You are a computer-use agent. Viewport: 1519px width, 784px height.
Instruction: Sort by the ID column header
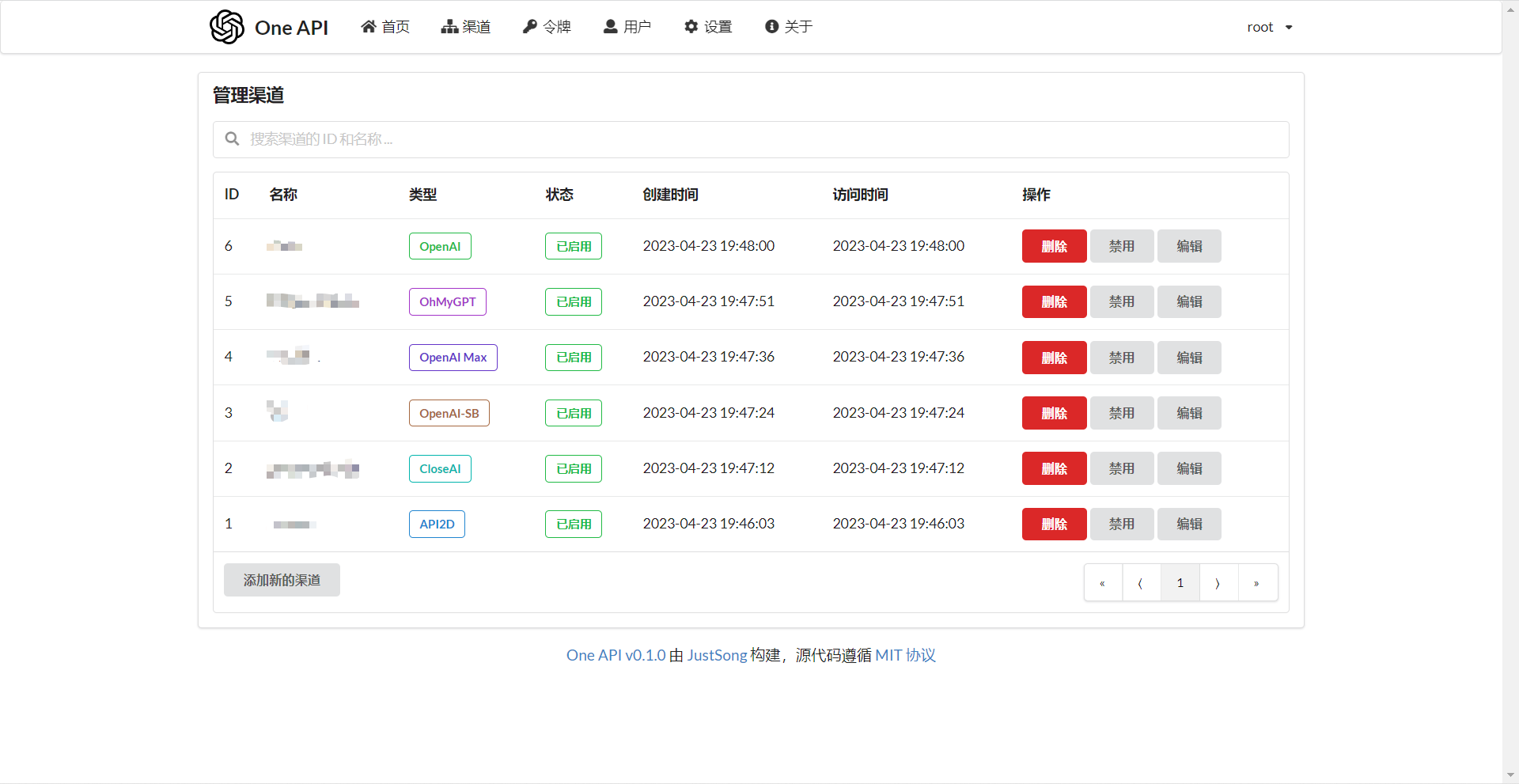230,195
